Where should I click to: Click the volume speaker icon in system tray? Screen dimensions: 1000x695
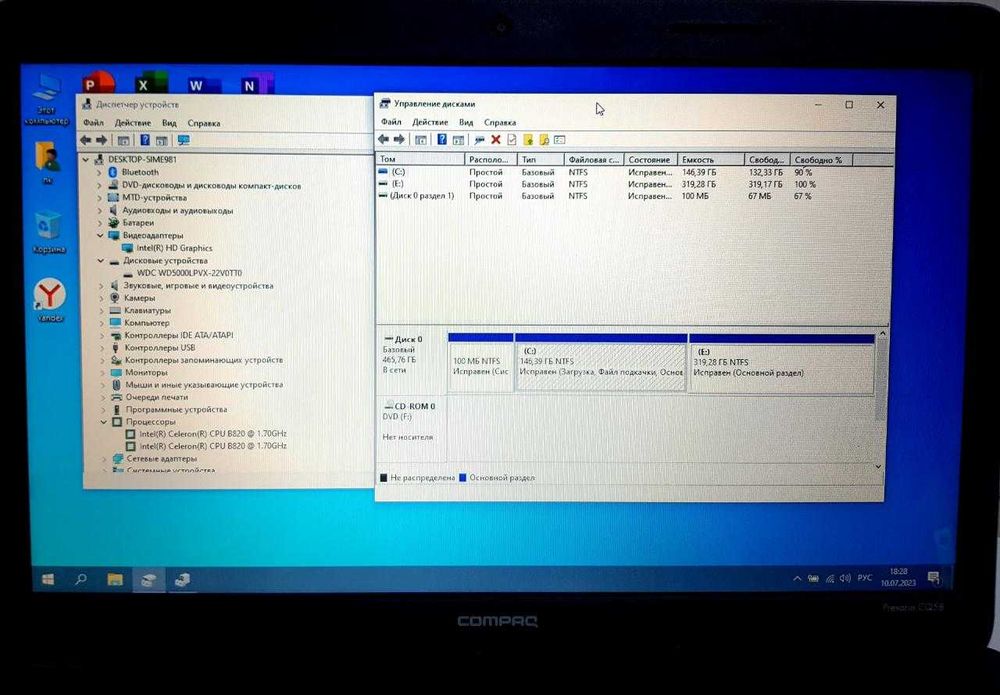pyautogui.click(x=846, y=578)
